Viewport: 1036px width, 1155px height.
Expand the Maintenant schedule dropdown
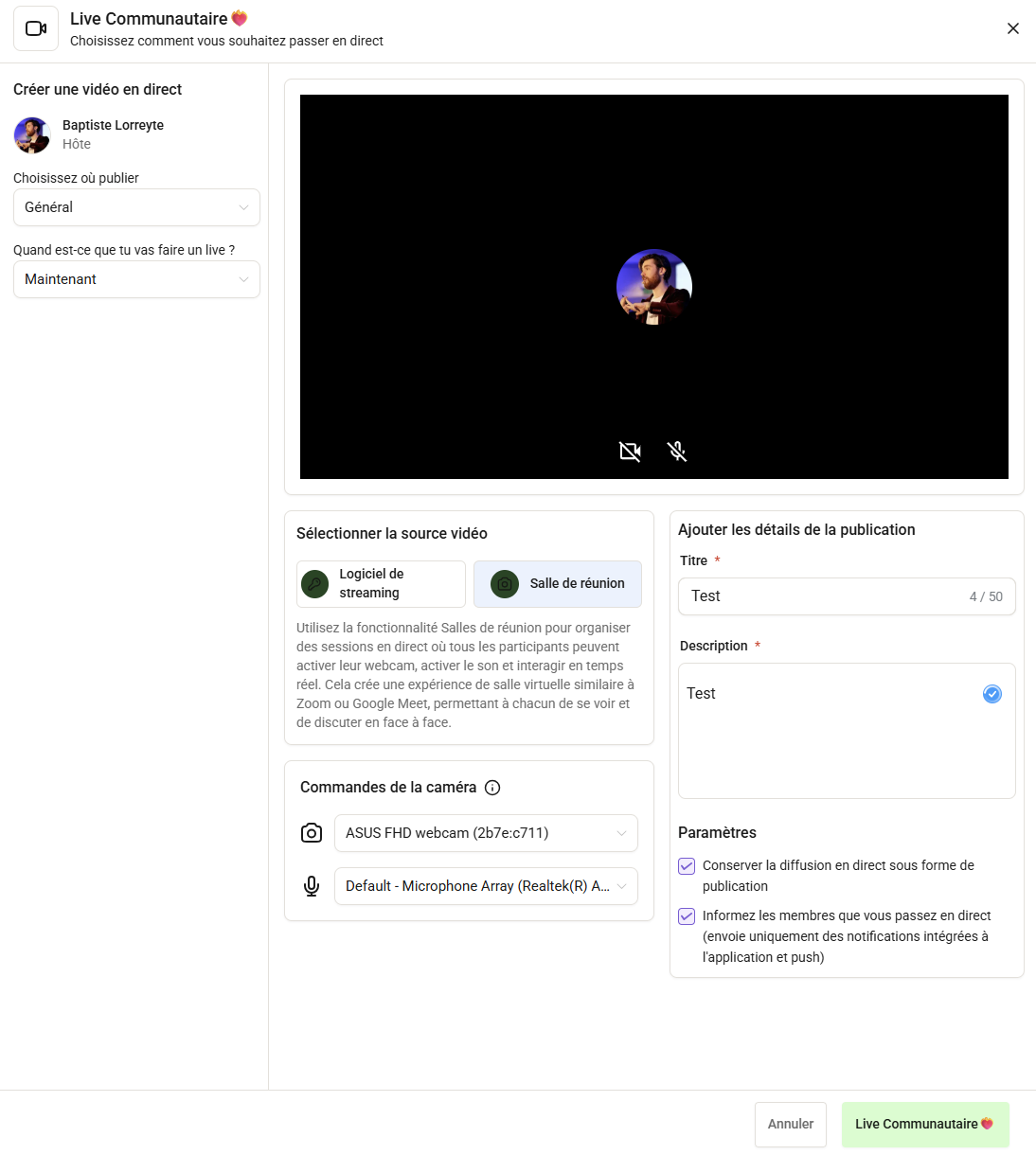(136, 279)
